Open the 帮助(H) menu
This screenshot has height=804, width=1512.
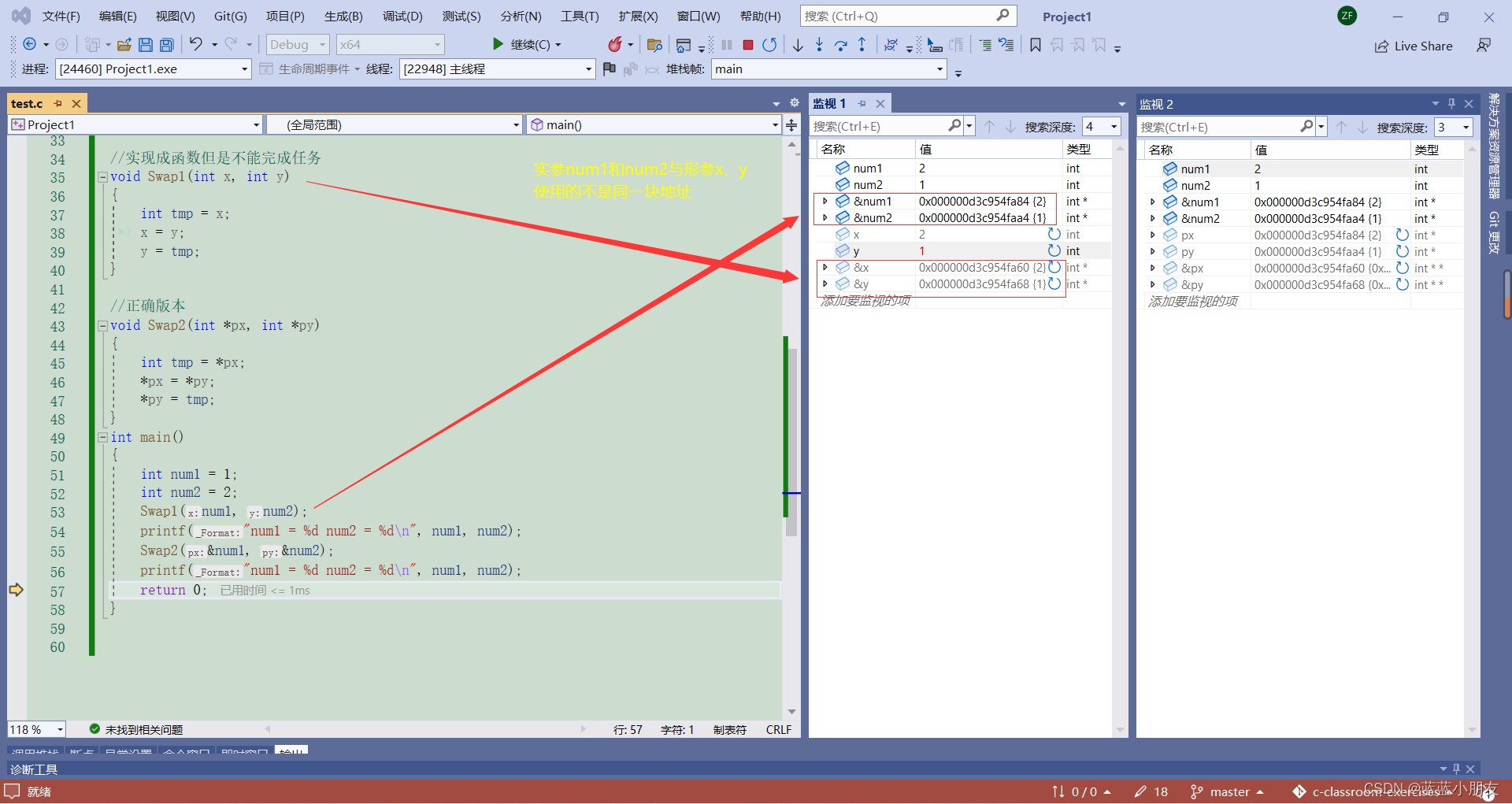(x=761, y=16)
